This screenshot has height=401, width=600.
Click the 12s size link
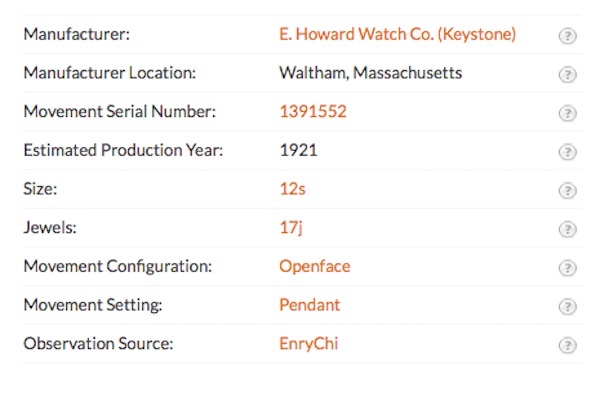(x=293, y=189)
